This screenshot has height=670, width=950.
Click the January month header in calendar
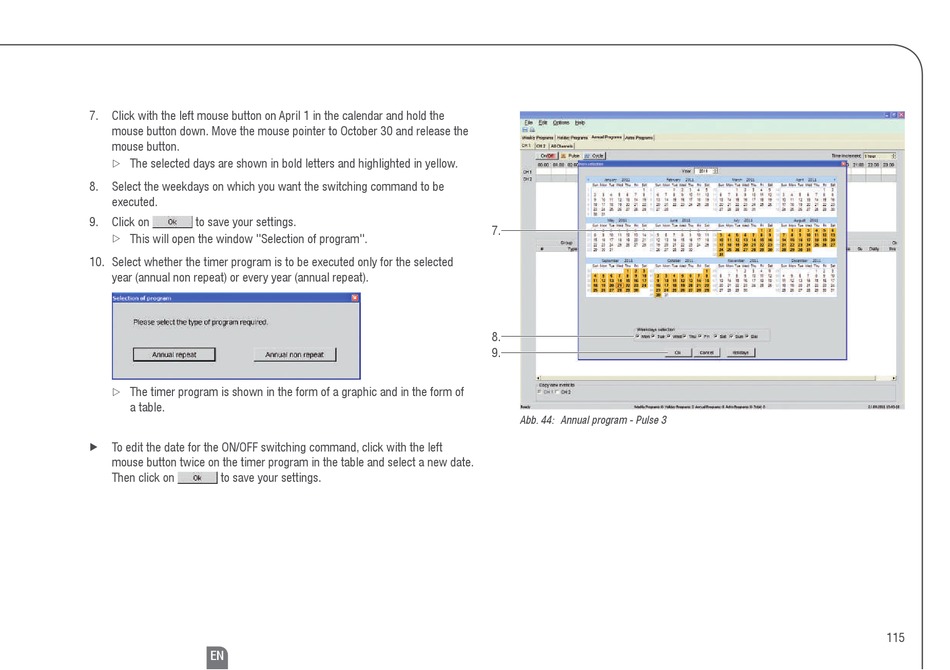617,180
